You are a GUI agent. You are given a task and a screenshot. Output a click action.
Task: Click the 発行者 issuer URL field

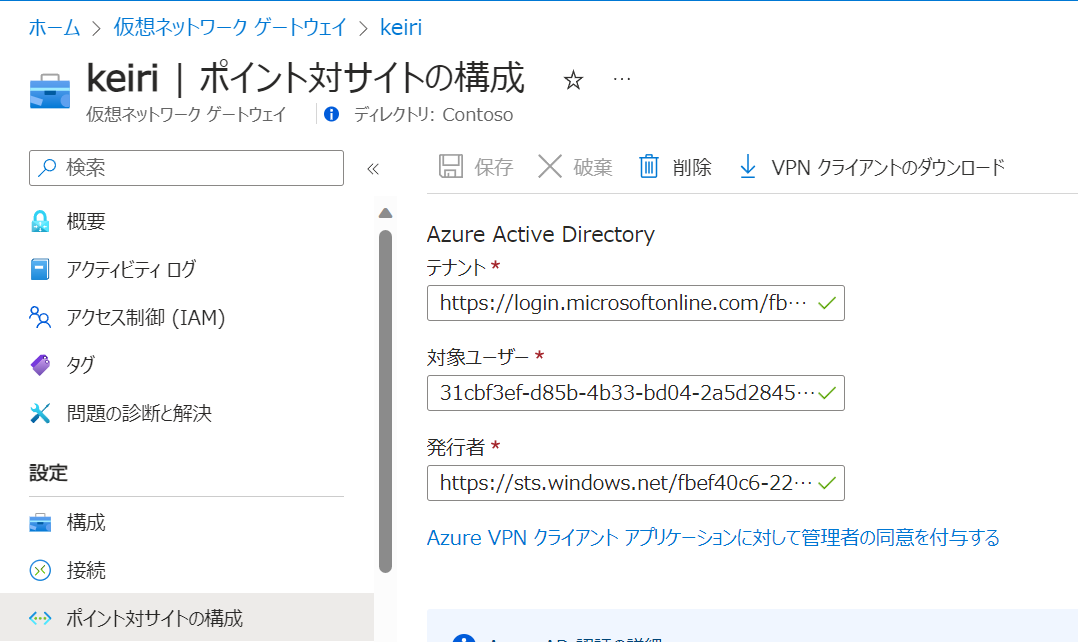click(635, 483)
